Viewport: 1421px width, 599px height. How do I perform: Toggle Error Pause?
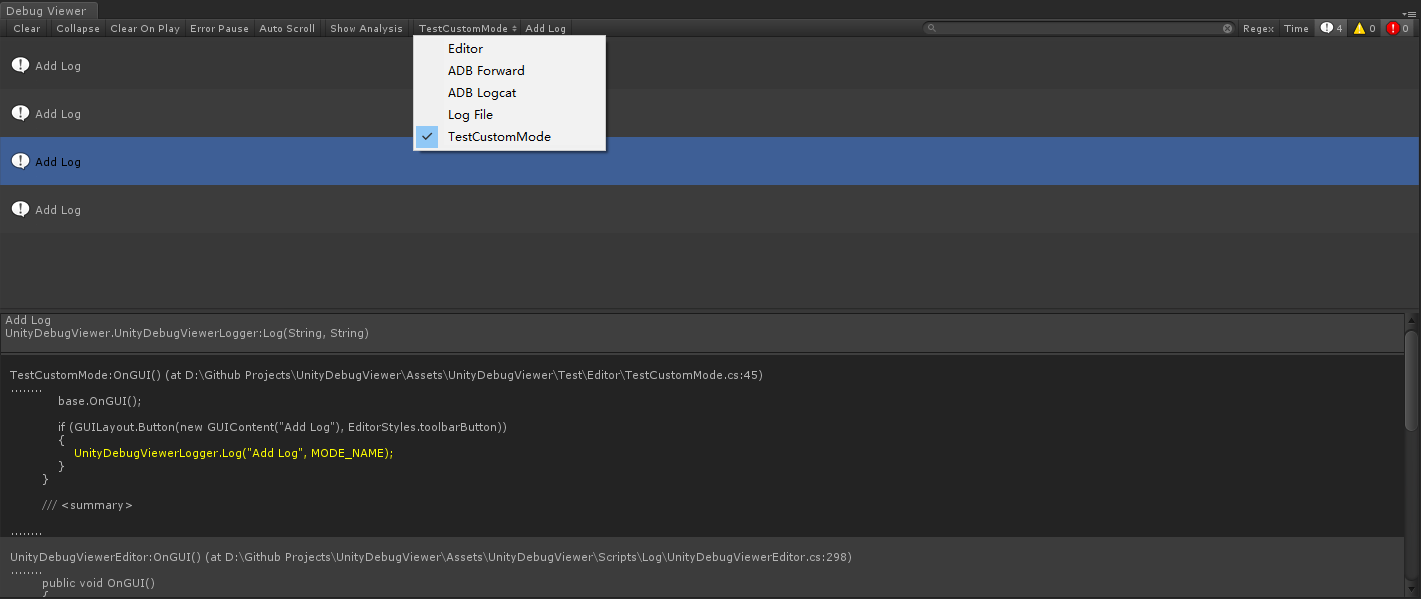(219, 28)
